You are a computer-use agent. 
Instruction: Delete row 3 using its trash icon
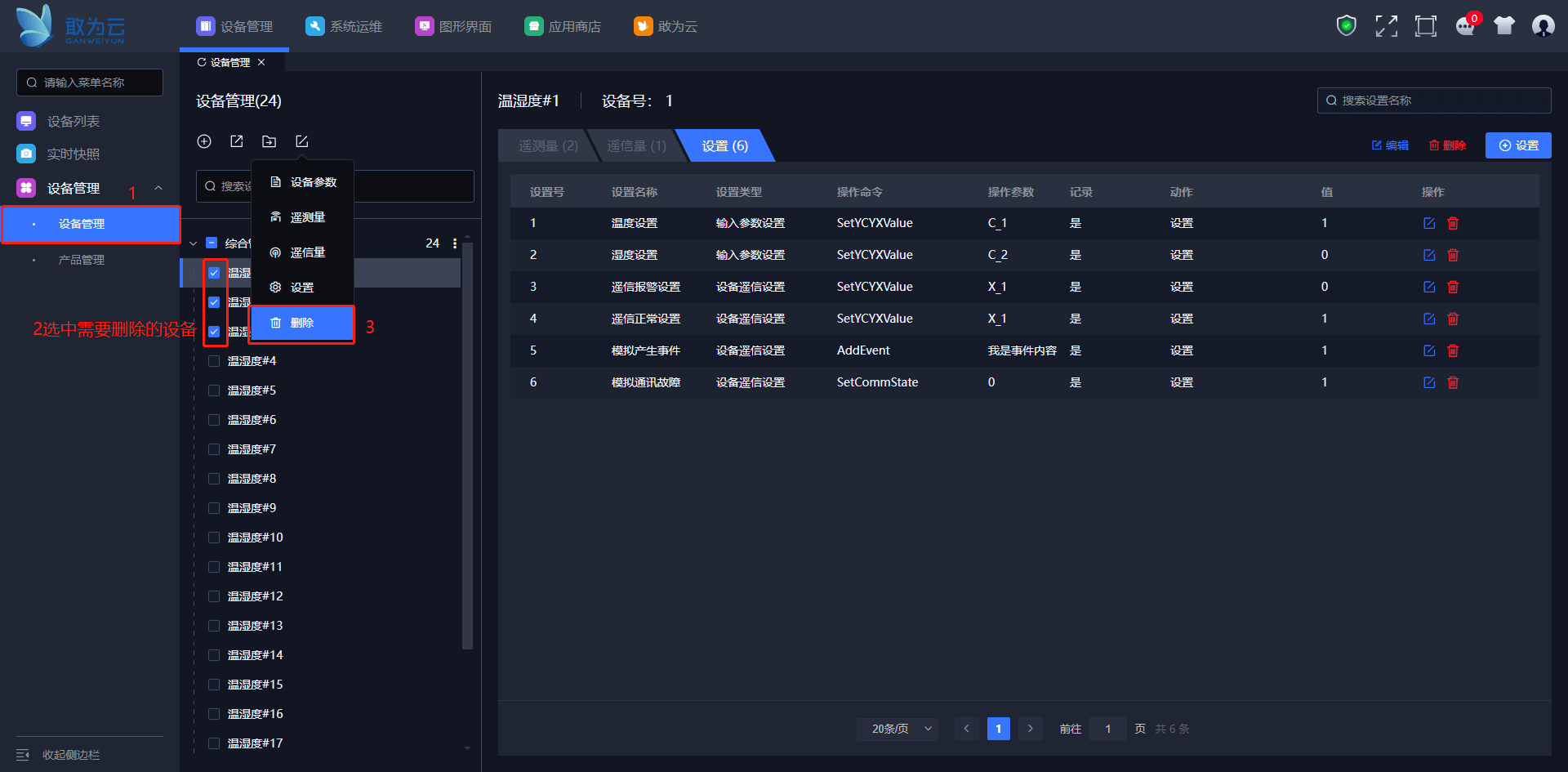(1453, 287)
